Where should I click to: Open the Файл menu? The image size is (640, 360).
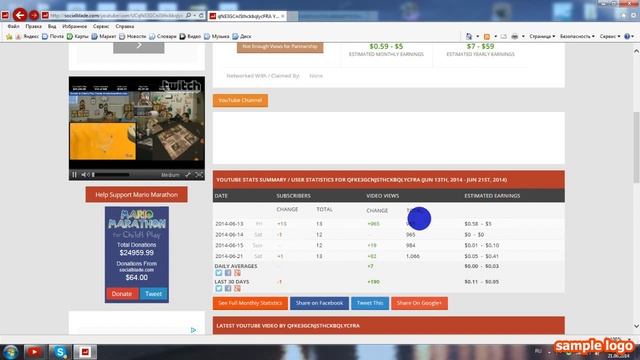(x=13, y=26)
